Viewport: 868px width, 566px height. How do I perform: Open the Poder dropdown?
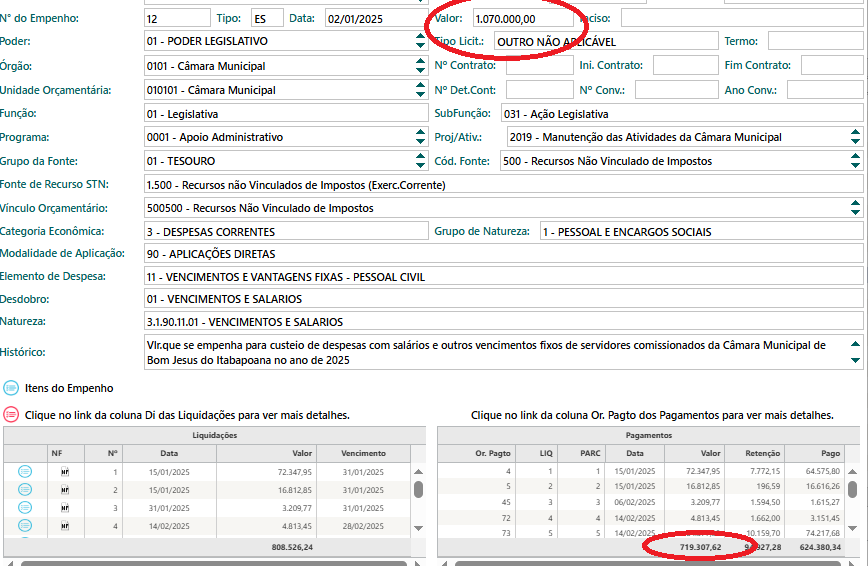[420, 41]
